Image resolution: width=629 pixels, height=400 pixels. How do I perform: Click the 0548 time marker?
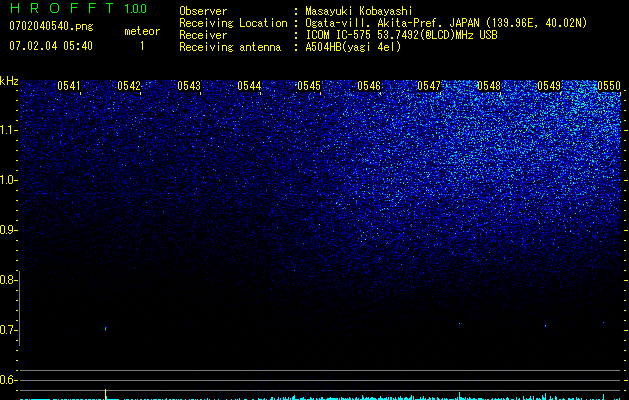tap(489, 86)
